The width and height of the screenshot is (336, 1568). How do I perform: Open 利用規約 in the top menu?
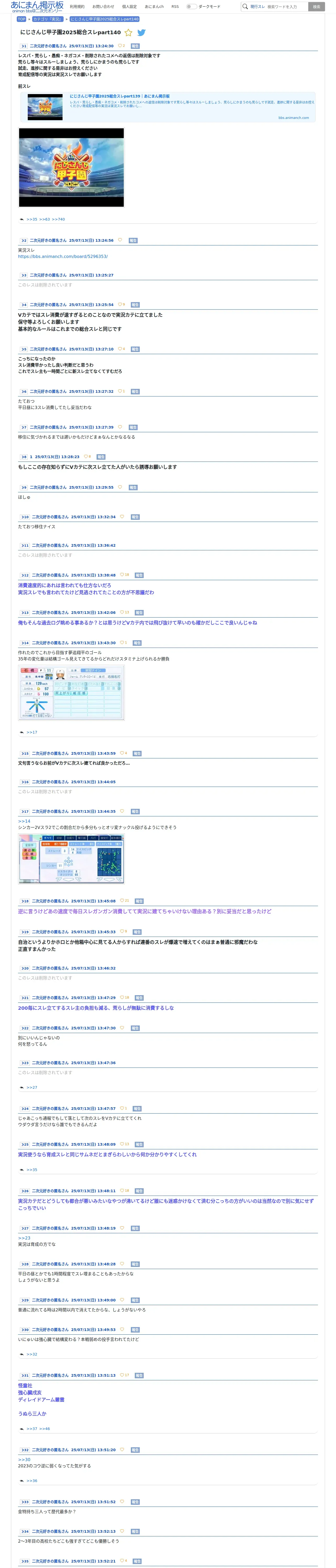[x=77, y=7]
